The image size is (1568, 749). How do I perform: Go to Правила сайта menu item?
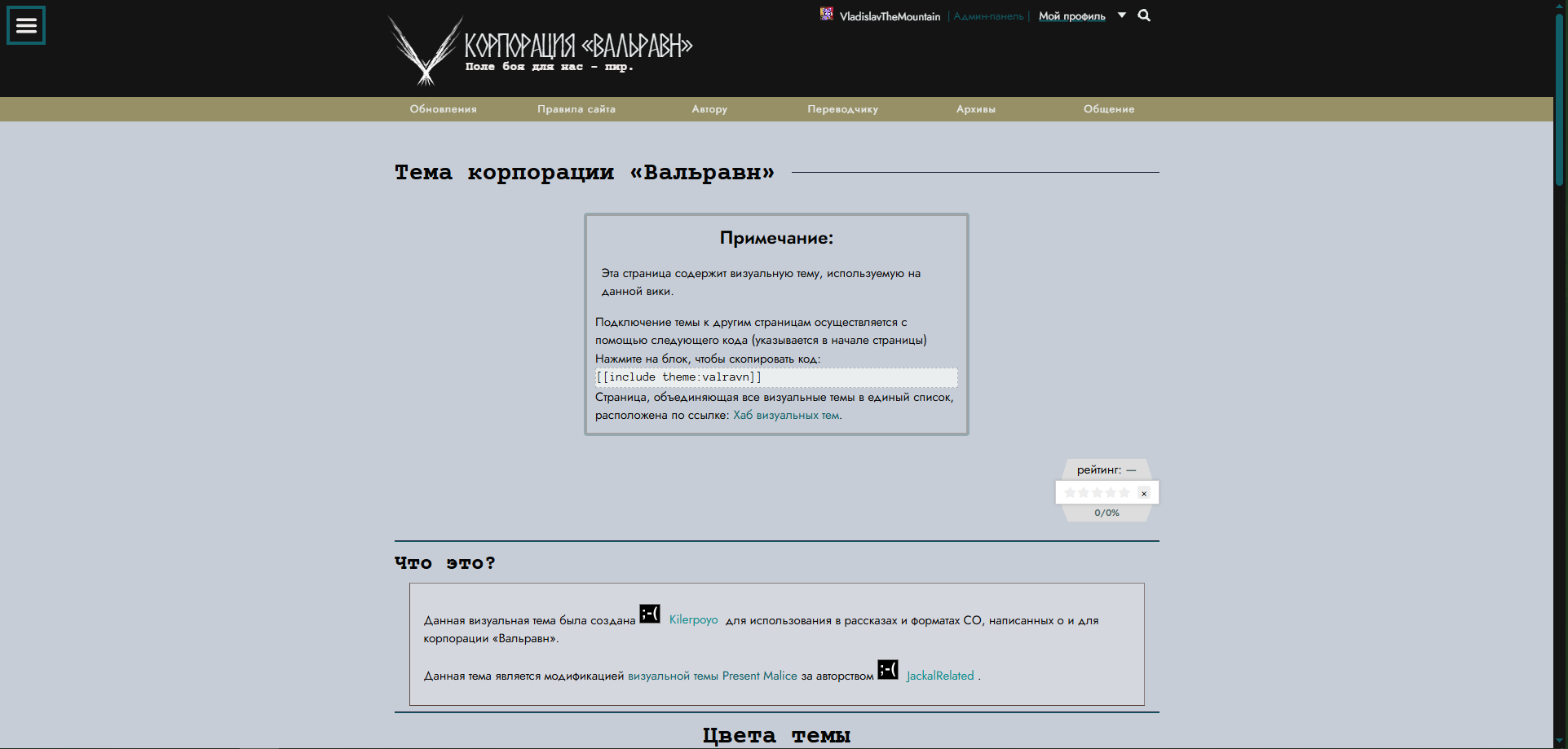pos(576,109)
